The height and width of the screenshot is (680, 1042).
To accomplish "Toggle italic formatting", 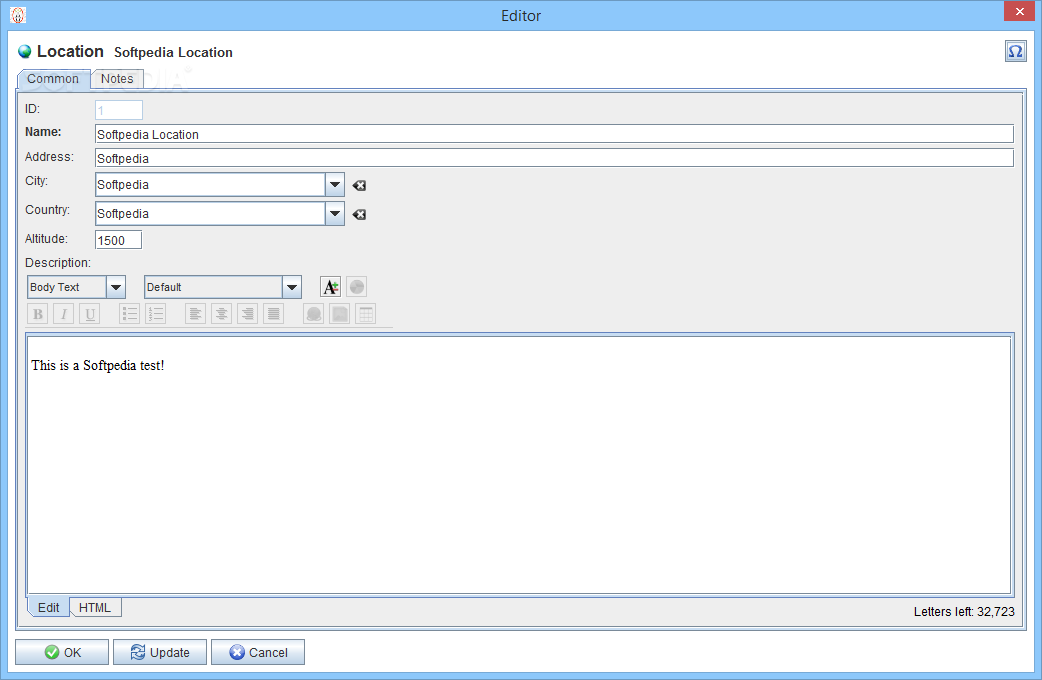I will point(64,314).
